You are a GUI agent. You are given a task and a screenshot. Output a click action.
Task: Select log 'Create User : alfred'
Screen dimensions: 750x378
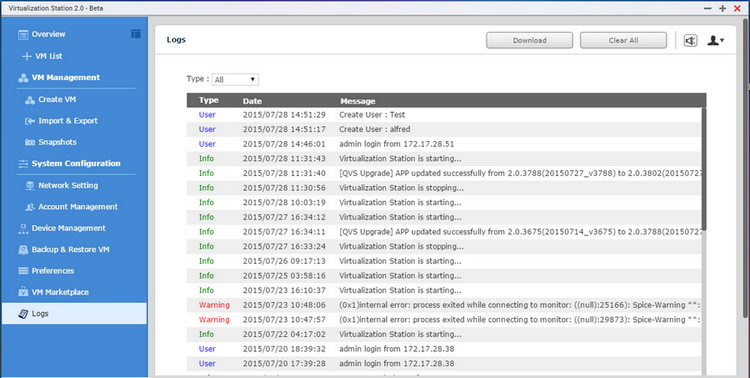375,129
